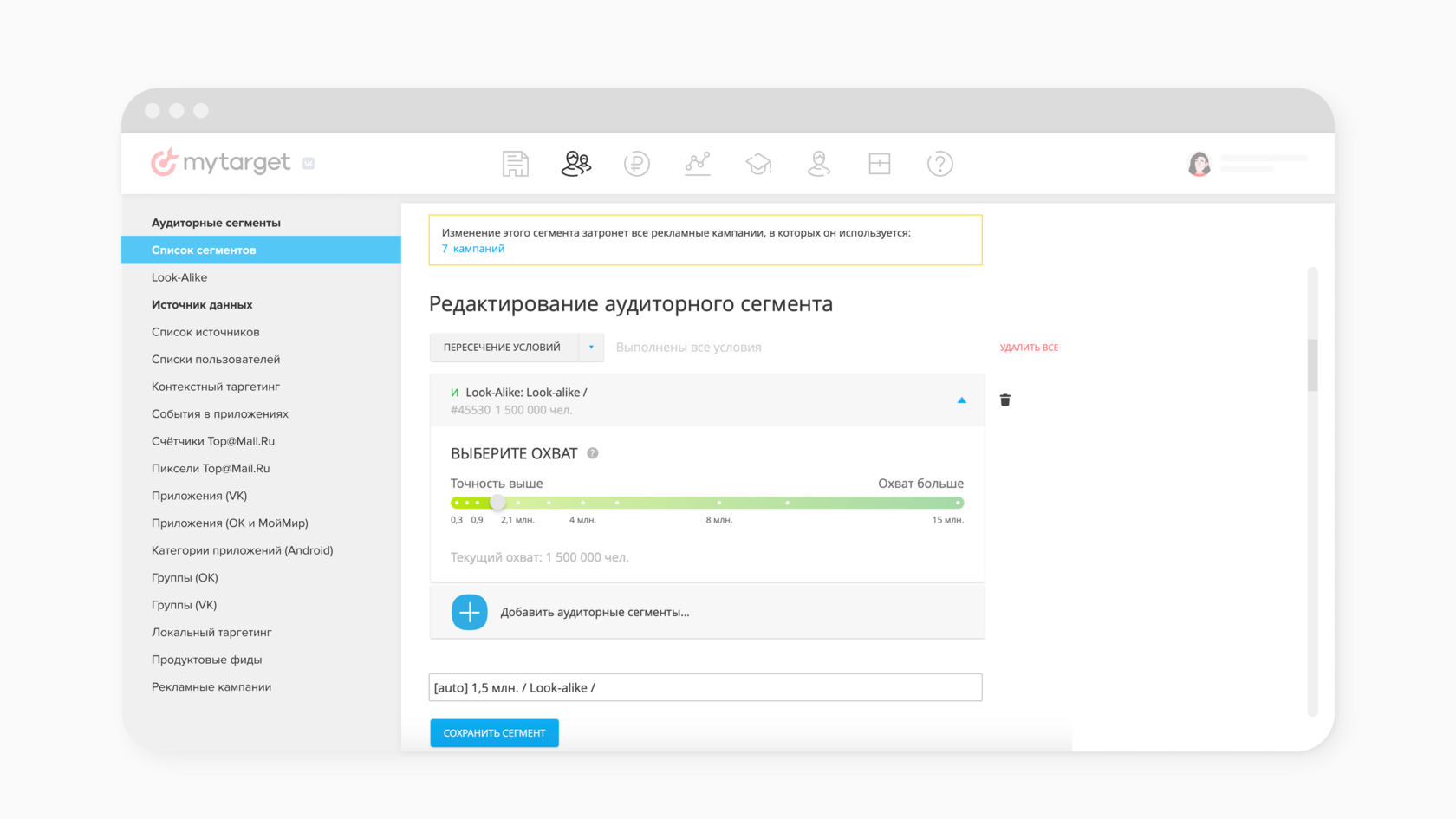Click the ПЕРЕСЕЧЕНИЕ УСЛОВИЙ condition button
Screen dimensions: 1456x819
coord(504,348)
